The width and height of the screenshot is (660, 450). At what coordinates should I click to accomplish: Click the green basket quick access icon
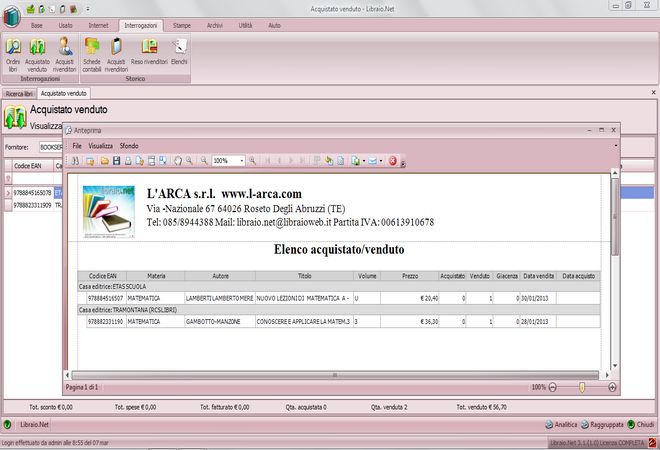(x=30, y=9)
